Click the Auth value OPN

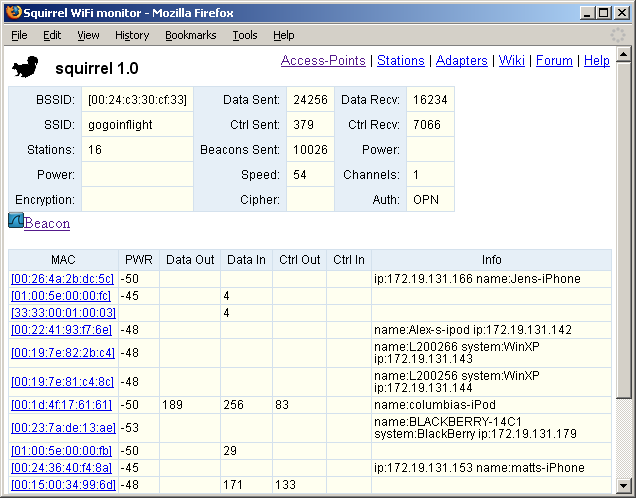click(x=426, y=200)
